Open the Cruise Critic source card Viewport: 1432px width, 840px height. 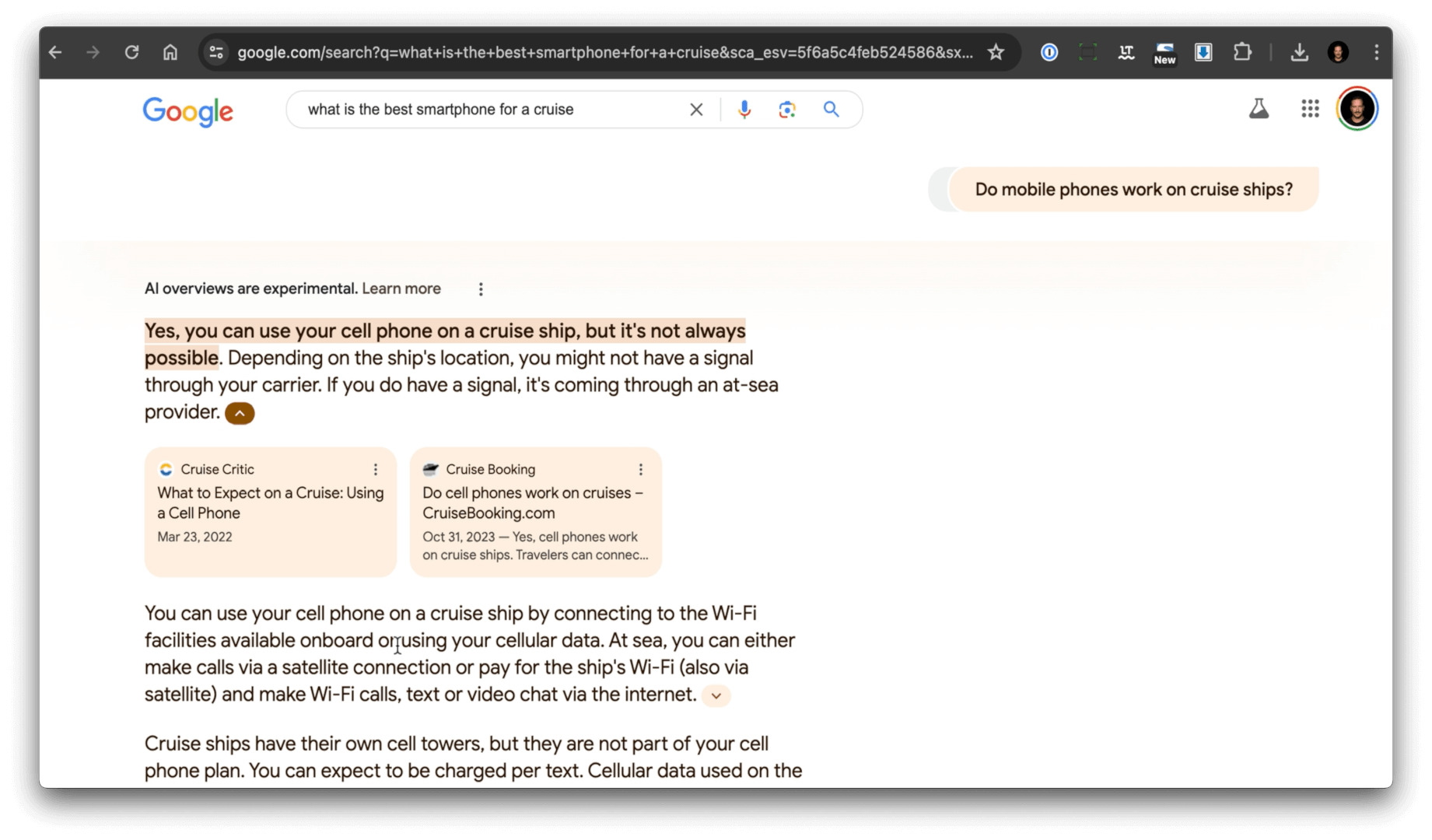pos(271,512)
